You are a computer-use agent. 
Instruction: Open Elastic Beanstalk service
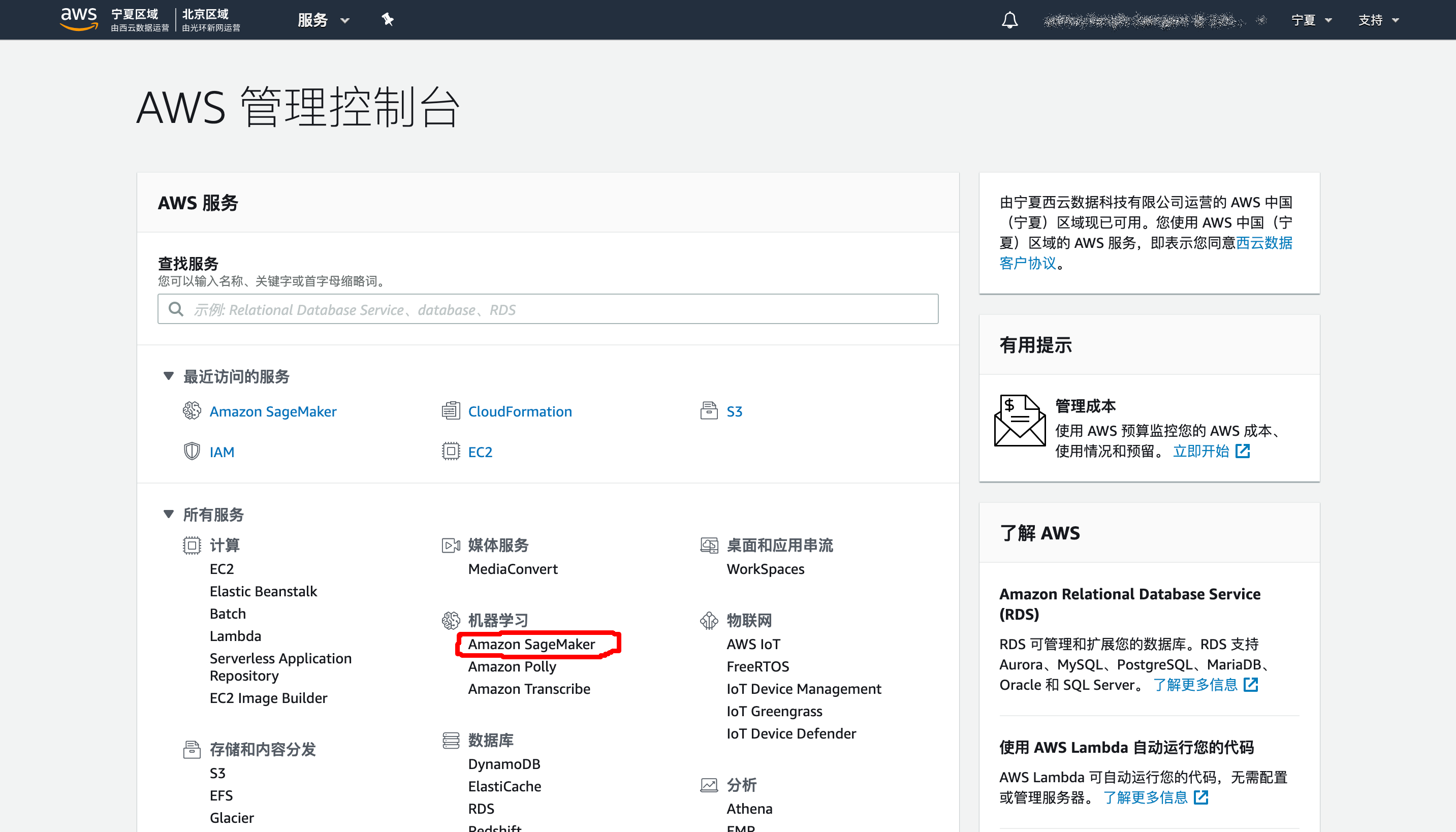(x=264, y=591)
